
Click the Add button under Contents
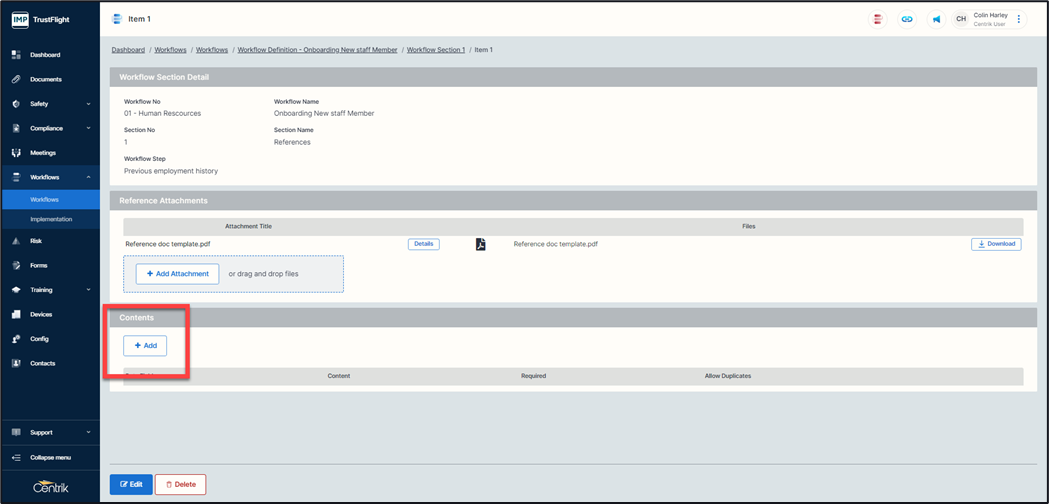[x=145, y=345]
